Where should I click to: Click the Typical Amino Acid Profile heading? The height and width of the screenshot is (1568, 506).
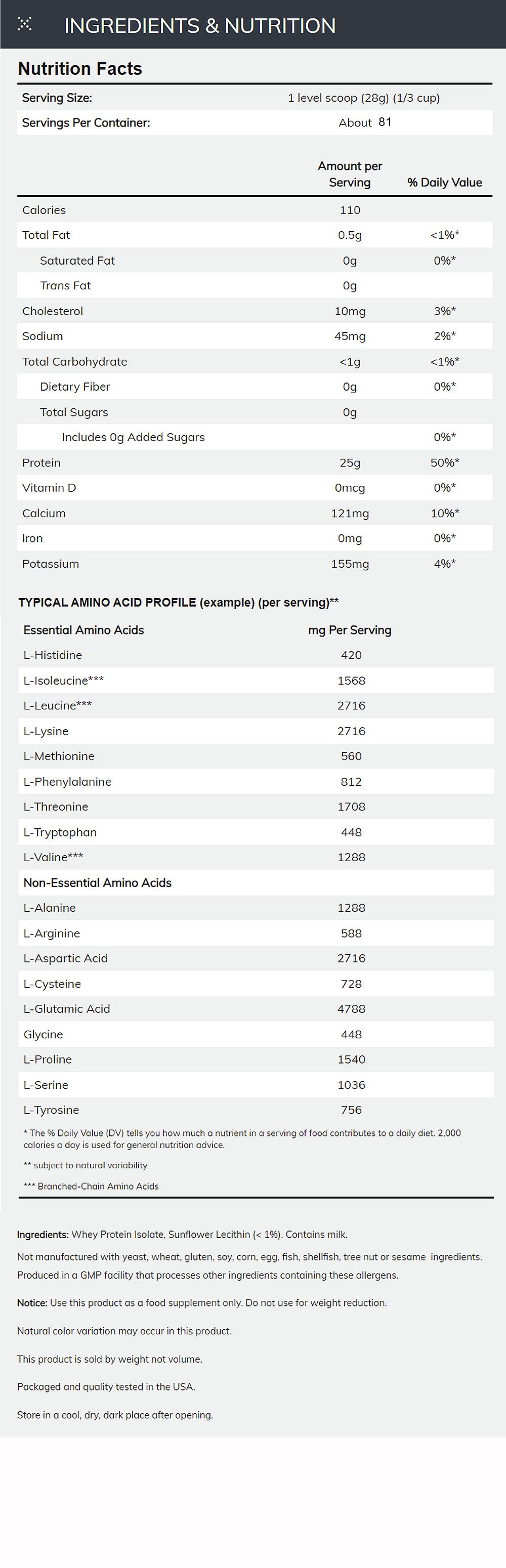(179, 603)
